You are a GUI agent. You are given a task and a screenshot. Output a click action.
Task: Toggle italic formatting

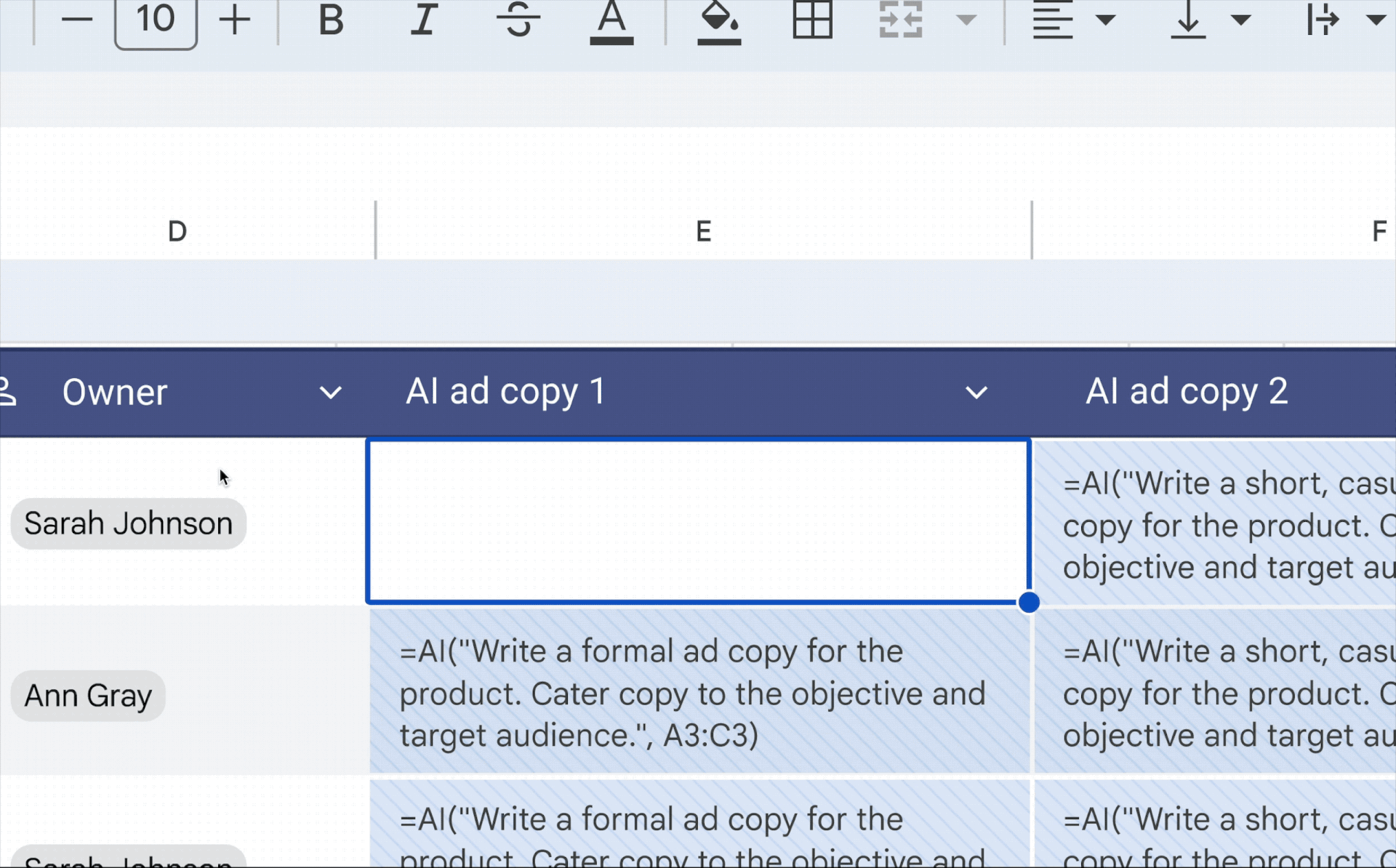(424, 20)
